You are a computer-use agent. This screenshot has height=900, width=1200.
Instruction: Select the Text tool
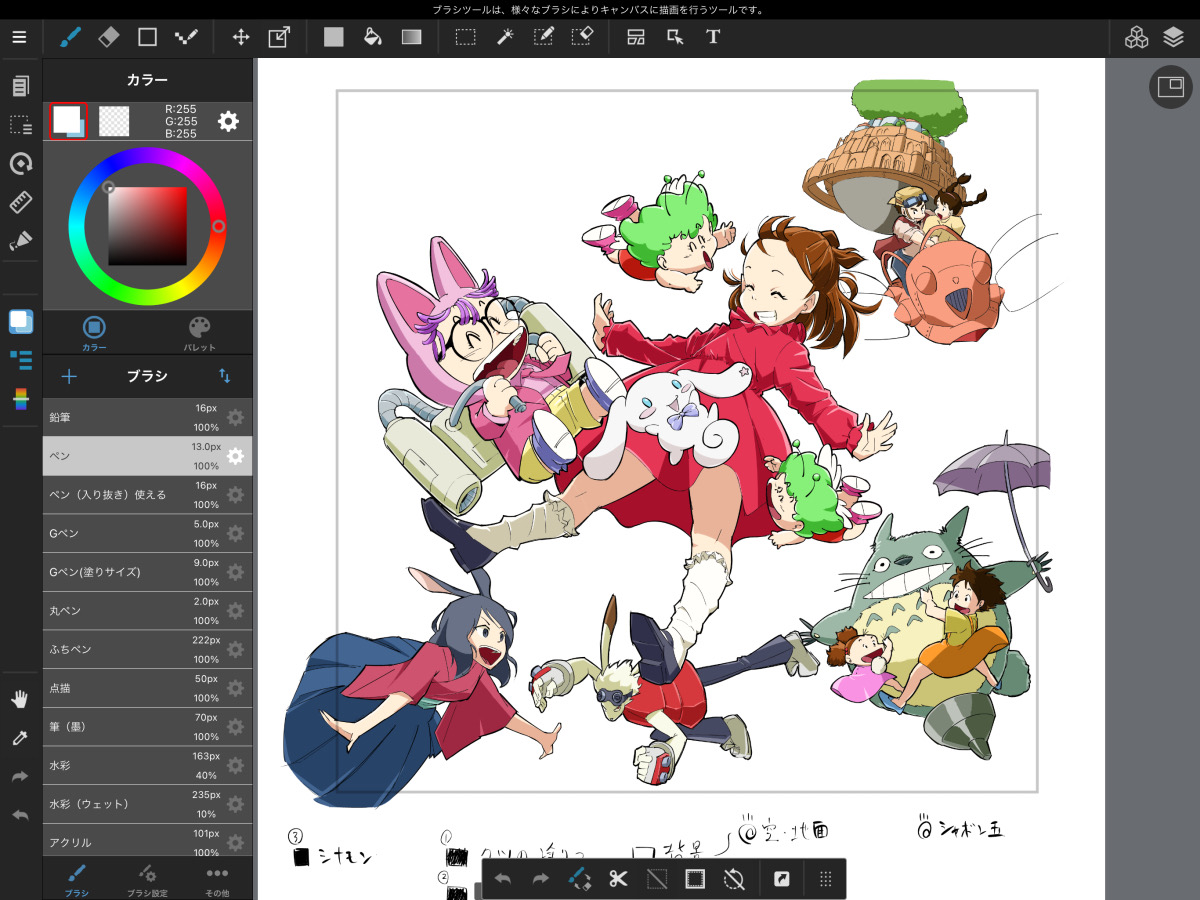pyautogui.click(x=713, y=38)
